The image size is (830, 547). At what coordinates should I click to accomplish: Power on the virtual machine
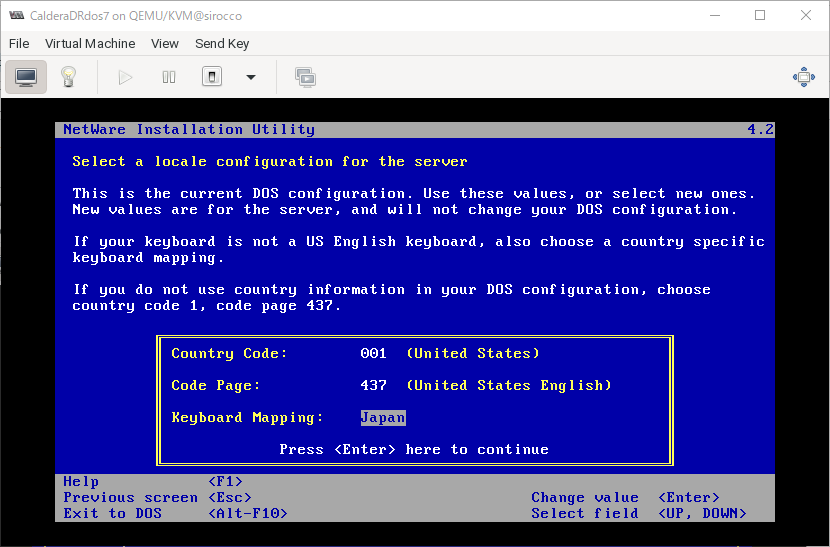(125, 77)
